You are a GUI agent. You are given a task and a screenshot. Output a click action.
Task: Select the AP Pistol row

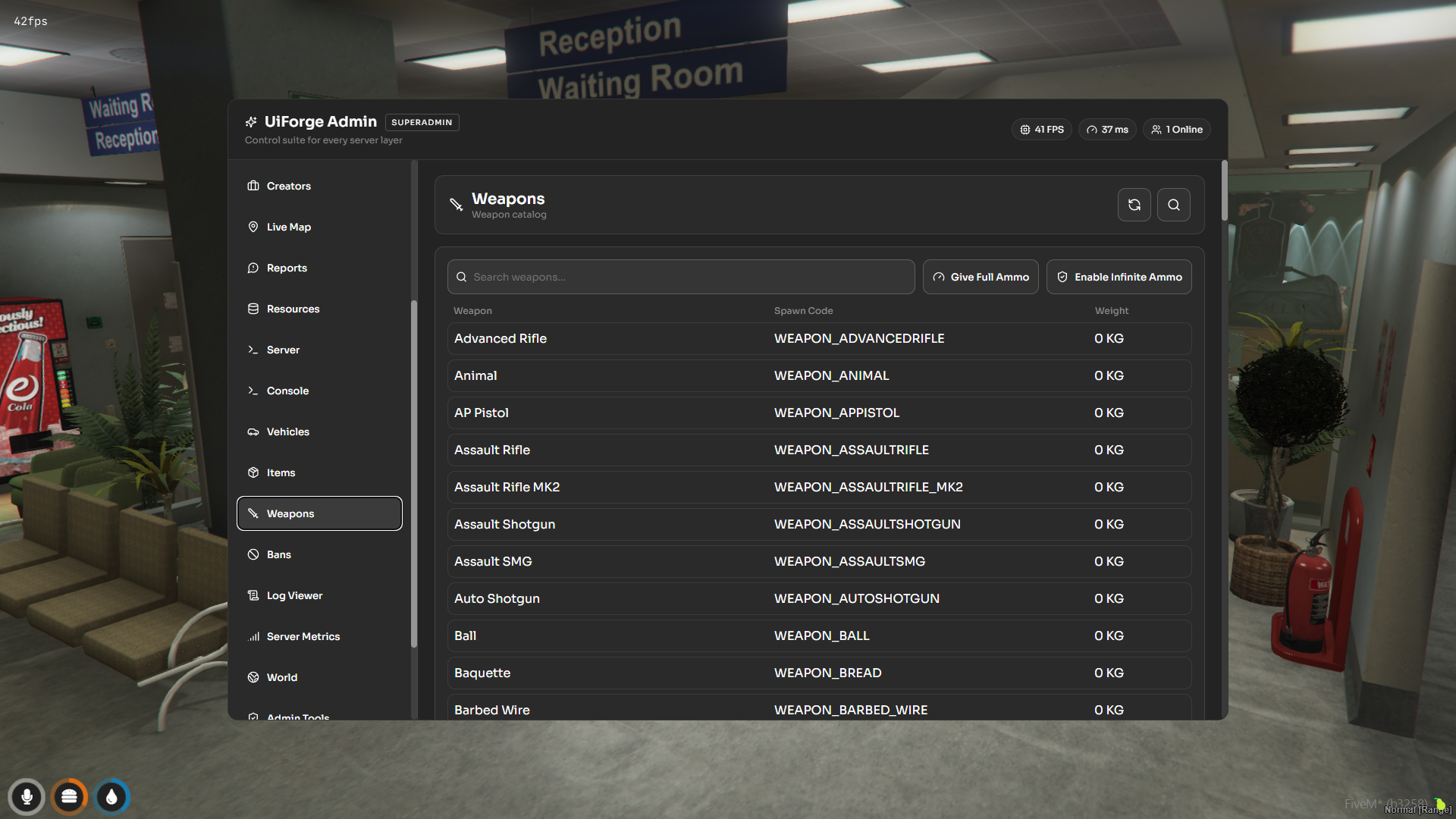point(819,413)
